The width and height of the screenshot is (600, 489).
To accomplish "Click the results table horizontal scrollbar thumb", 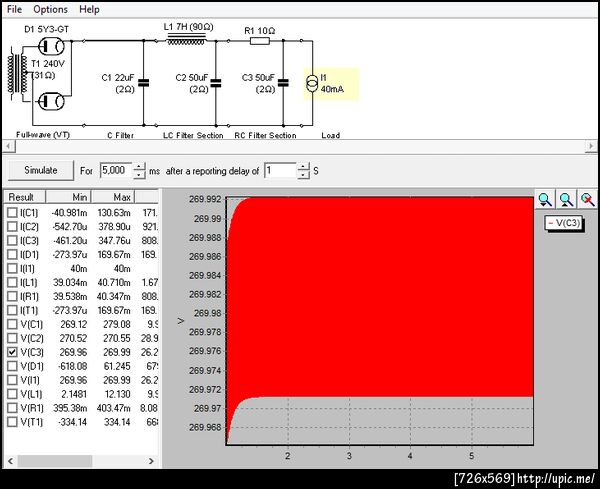I will click(x=55, y=461).
